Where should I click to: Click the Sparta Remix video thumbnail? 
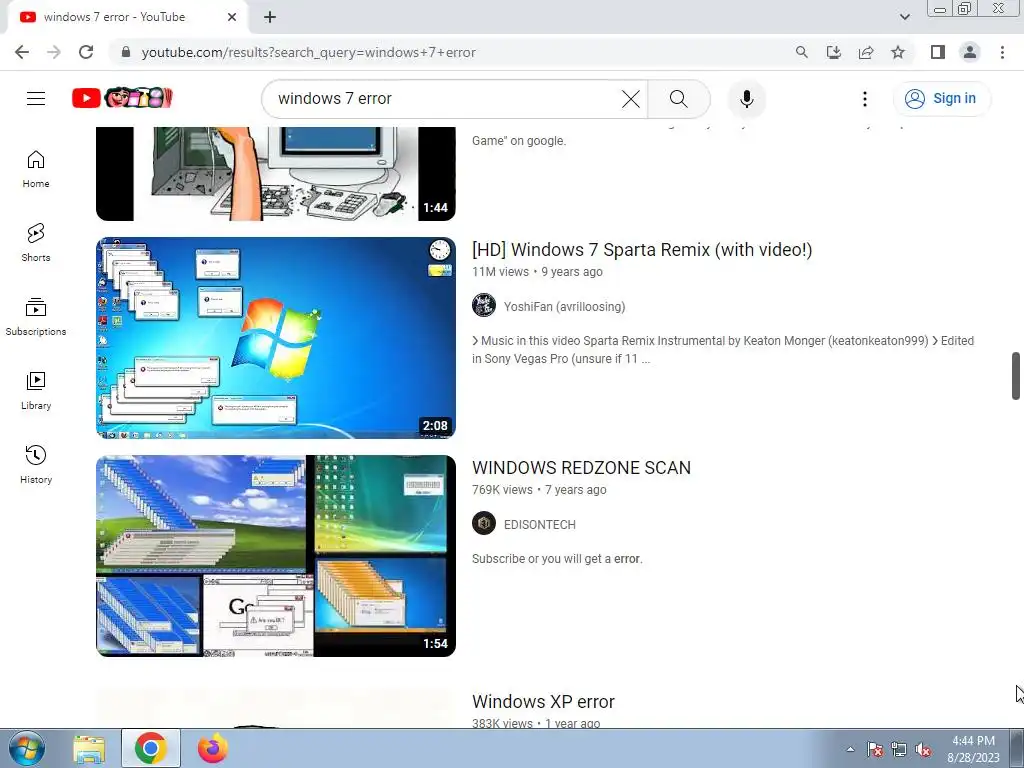tap(276, 338)
